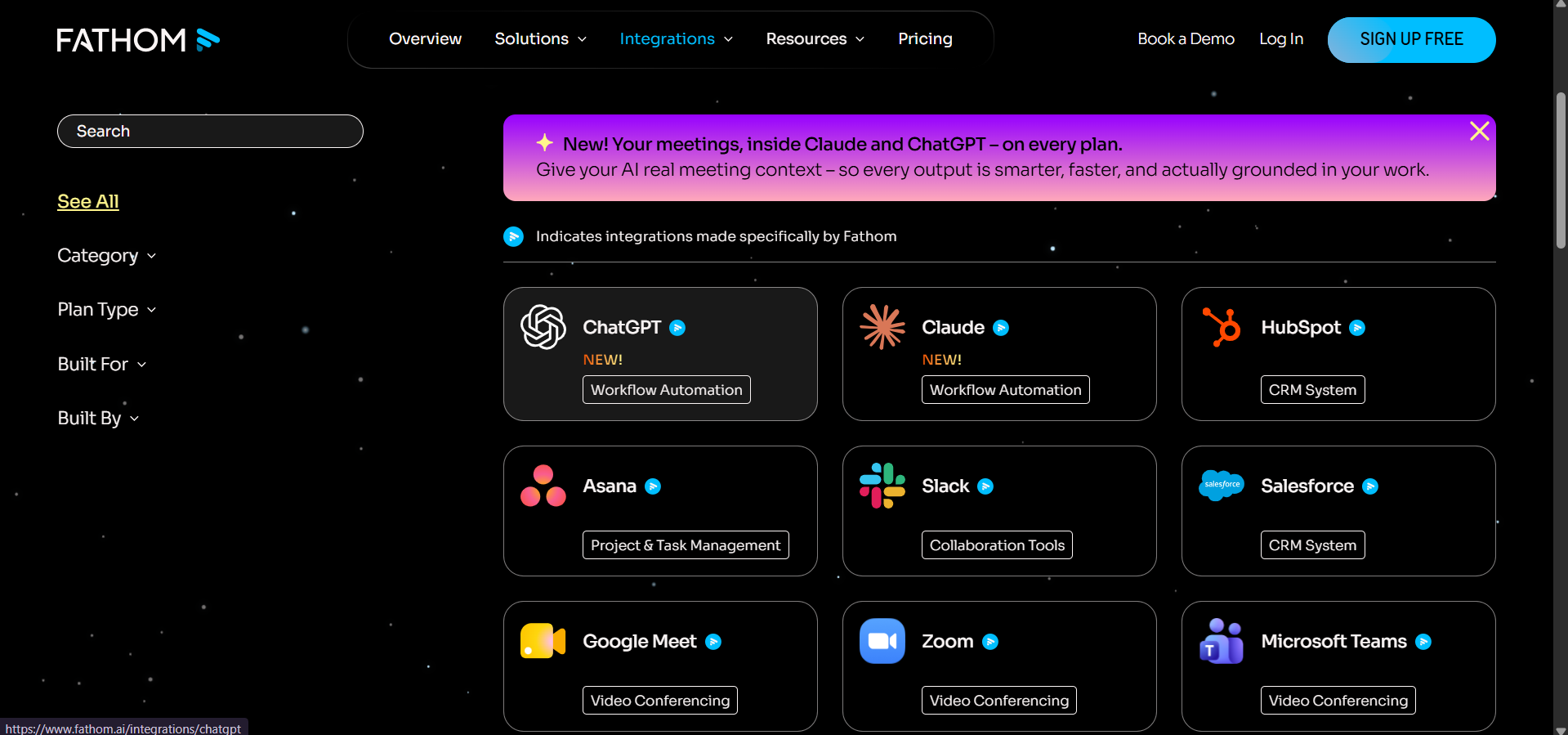Open the Google Meet integration title
Screen dimensions: 1568x735
pyautogui.click(x=640, y=642)
